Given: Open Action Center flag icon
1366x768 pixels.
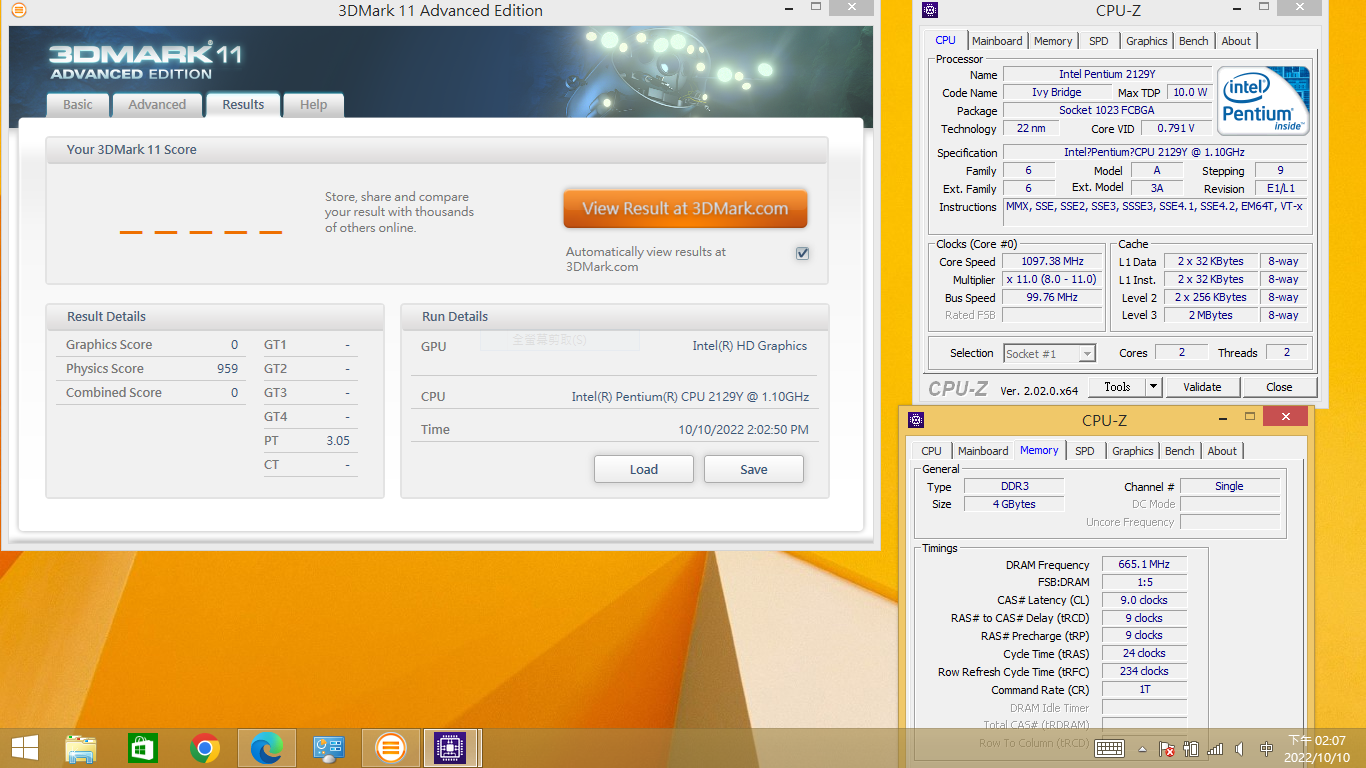Looking at the screenshot, I should [x=1166, y=748].
